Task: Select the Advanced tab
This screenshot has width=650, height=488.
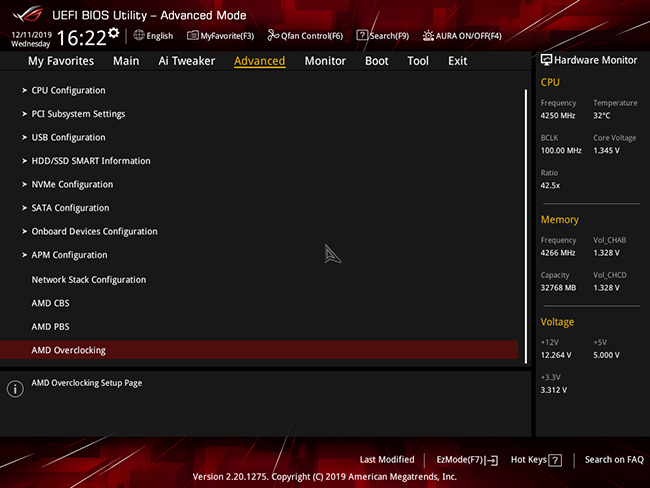Action: click(260, 61)
